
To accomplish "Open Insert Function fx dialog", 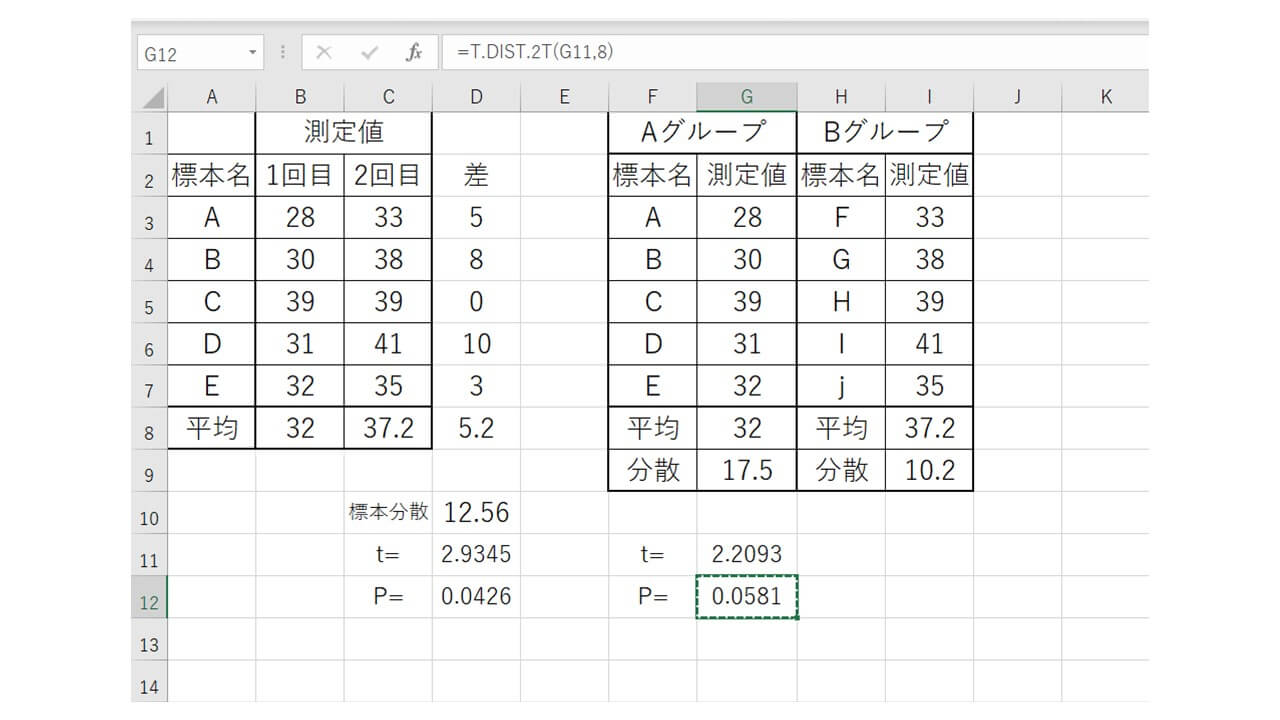I will click(x=413, y=53).
